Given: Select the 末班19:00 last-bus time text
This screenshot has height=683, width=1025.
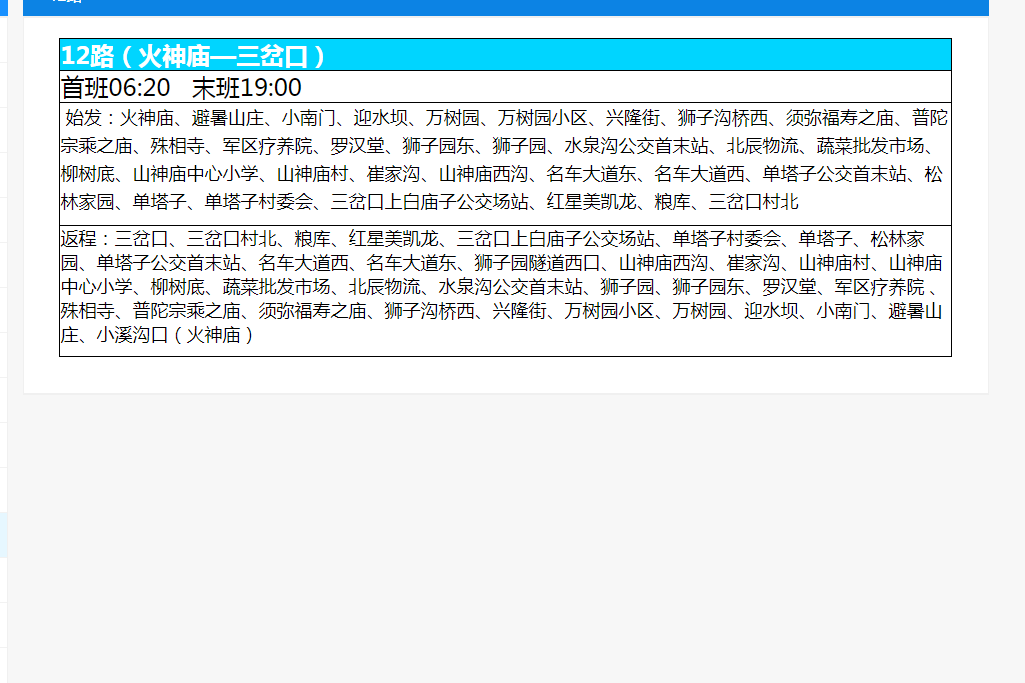Looking at the screenshot, I should tap(247, 88).
